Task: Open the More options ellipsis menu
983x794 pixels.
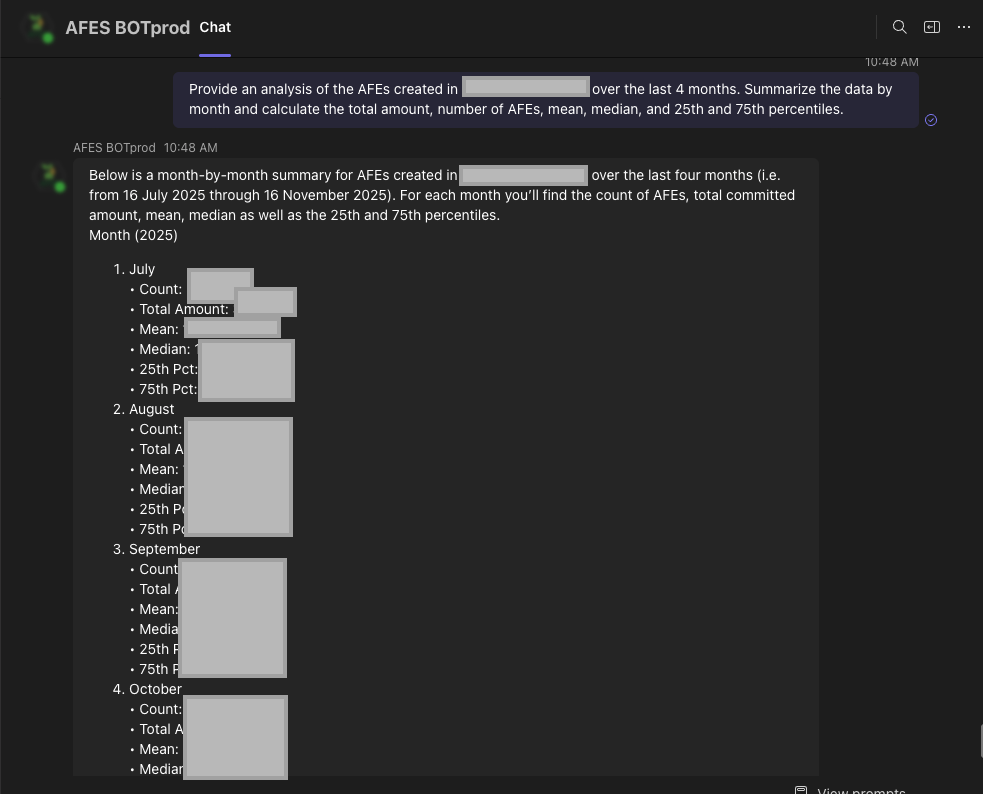Action: pyautogui.click(x=964, y=27)
